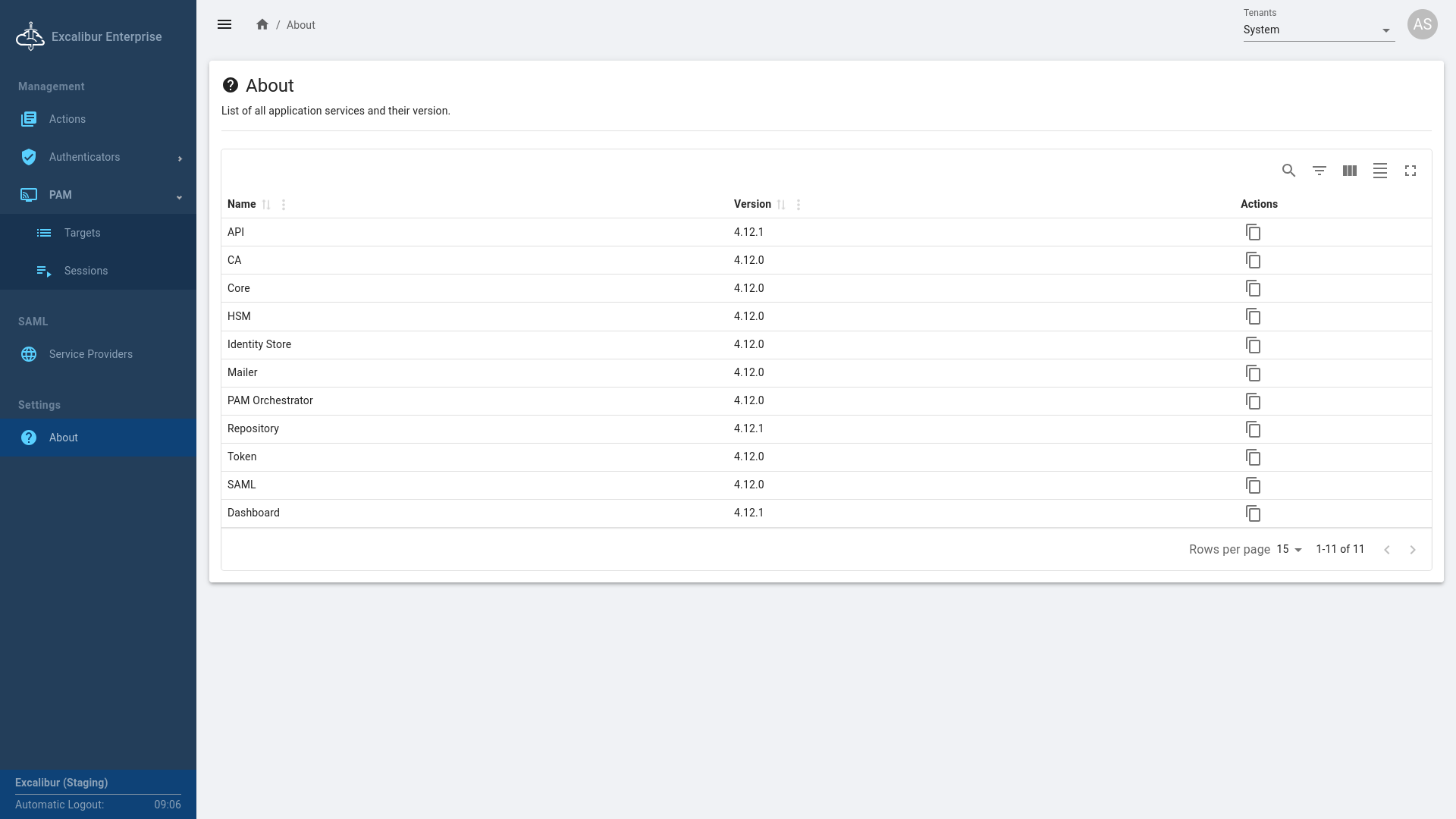Screen dimensions: 1456x819
Task: Copy the PAM Orchestrator version
Action: pyautogui.click(x=1253, y=401)
